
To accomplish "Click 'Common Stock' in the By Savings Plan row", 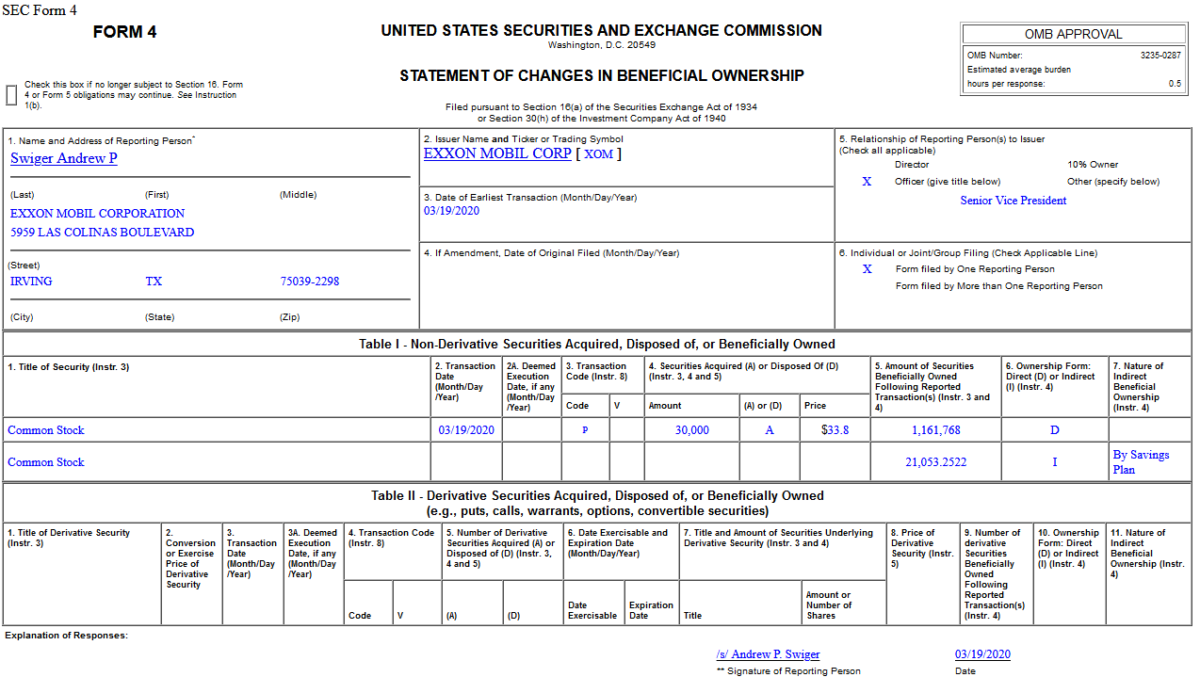I will tap(46, 462).
